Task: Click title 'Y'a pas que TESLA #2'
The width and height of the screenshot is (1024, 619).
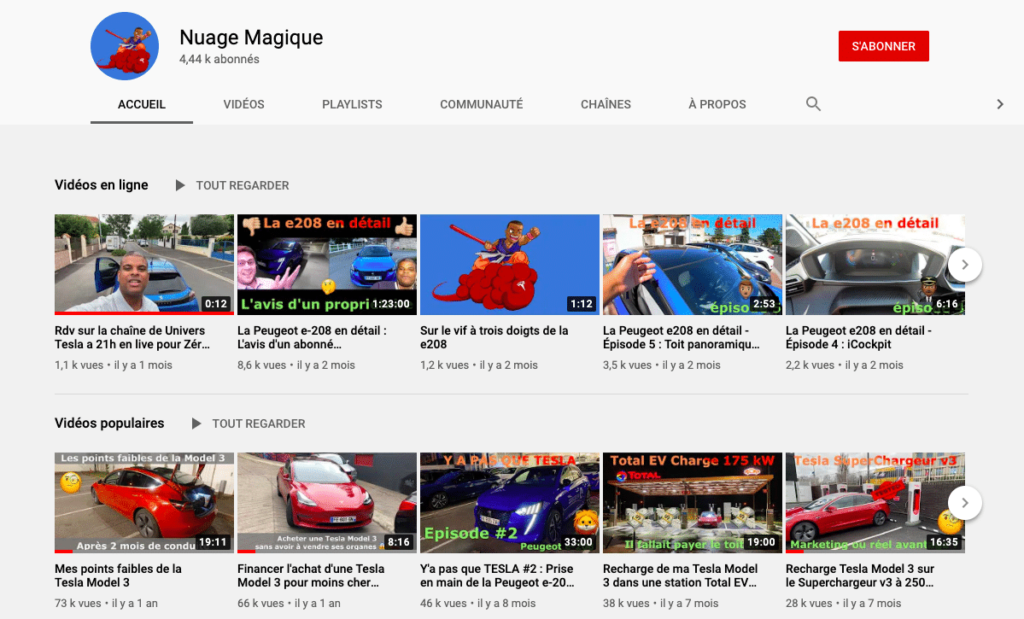Action: coord(497,576)
